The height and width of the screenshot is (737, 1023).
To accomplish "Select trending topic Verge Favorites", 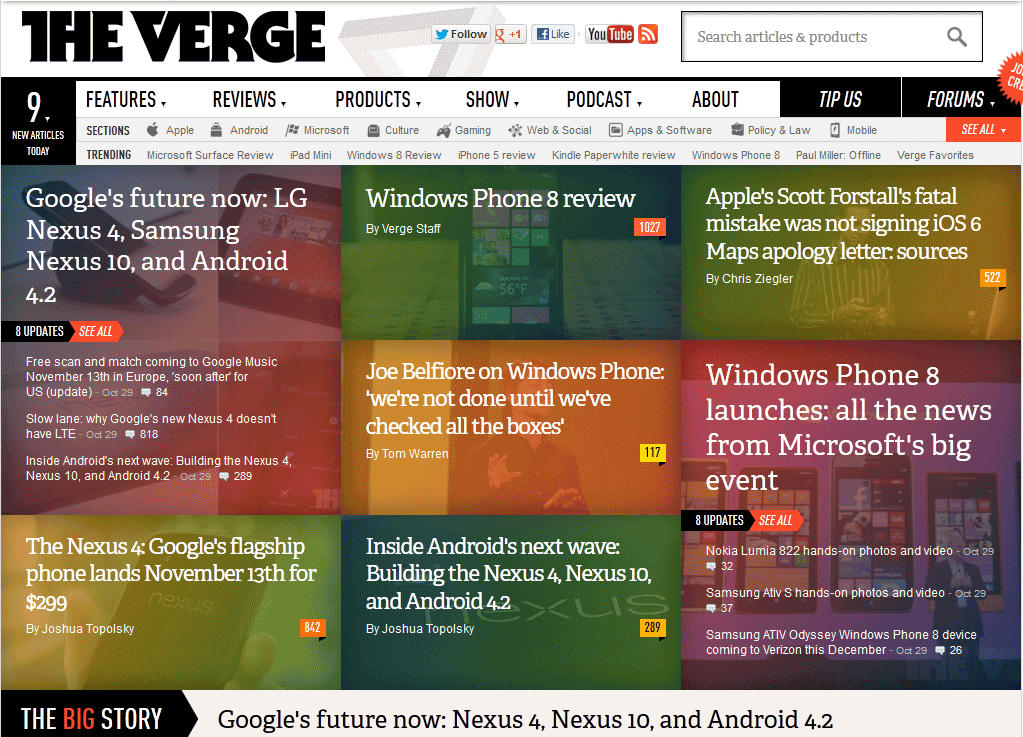I will pyautogui.click(x=936, y=155).
